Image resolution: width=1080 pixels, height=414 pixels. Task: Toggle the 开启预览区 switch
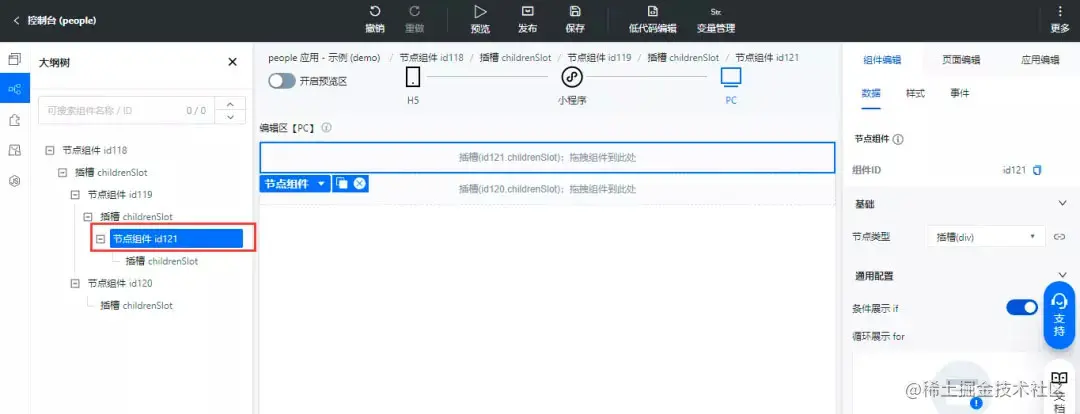point(282,81)
